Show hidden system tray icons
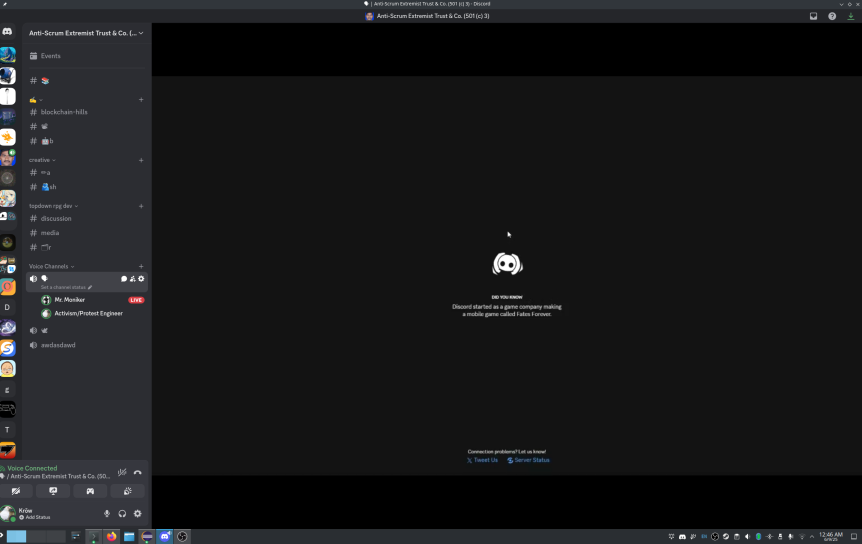Image resolution: width=862 pixels, height=544 pixels. tap(812, 537)
